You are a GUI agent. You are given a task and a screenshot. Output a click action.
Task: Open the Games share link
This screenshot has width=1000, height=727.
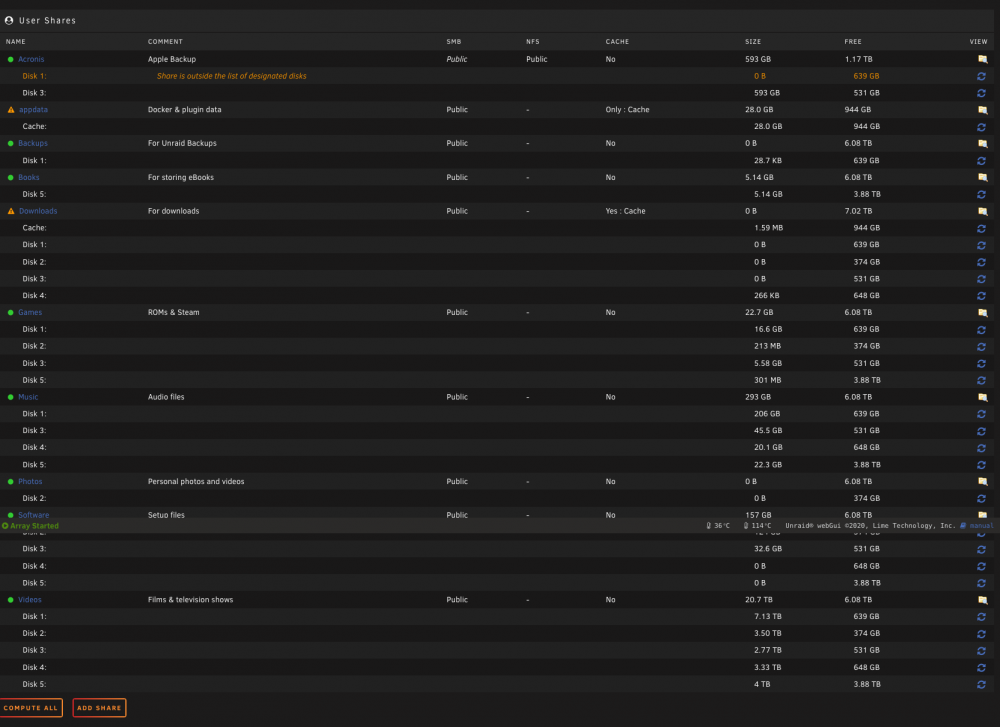[30, 312]
